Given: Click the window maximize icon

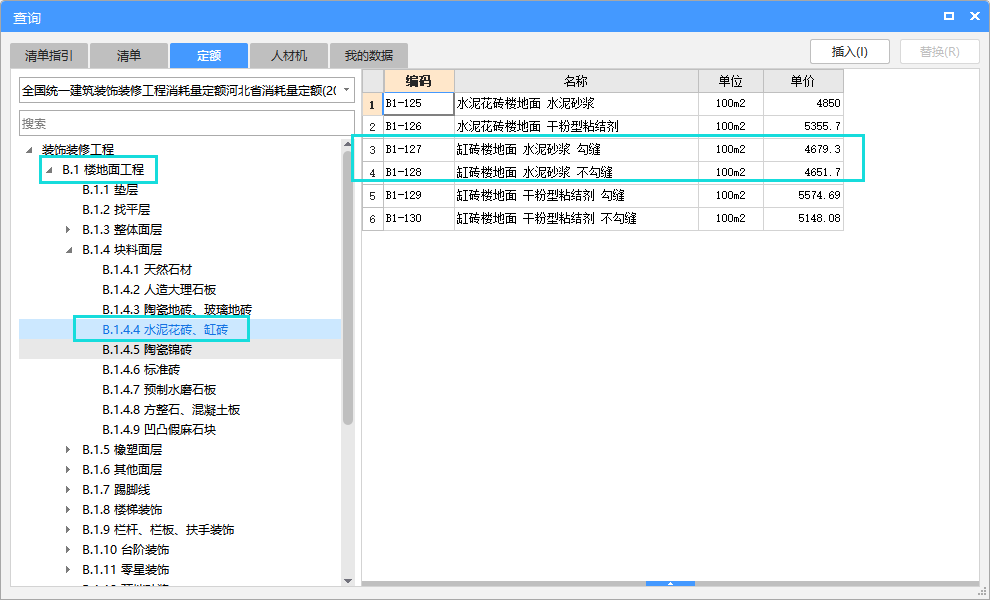Looking at the screenshot, I should pos(951,15).
